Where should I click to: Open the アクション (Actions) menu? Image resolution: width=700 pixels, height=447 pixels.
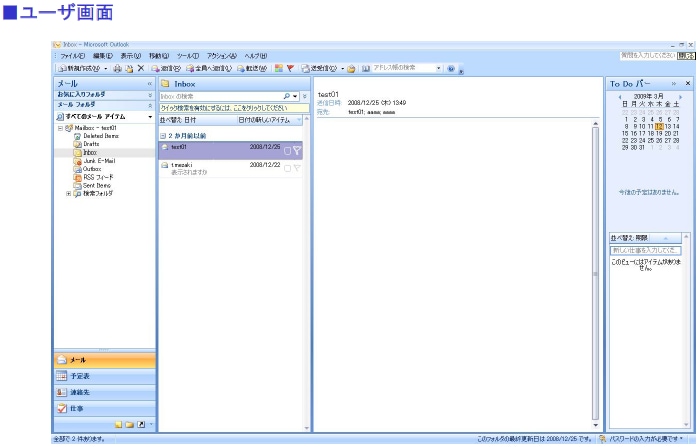221,56
